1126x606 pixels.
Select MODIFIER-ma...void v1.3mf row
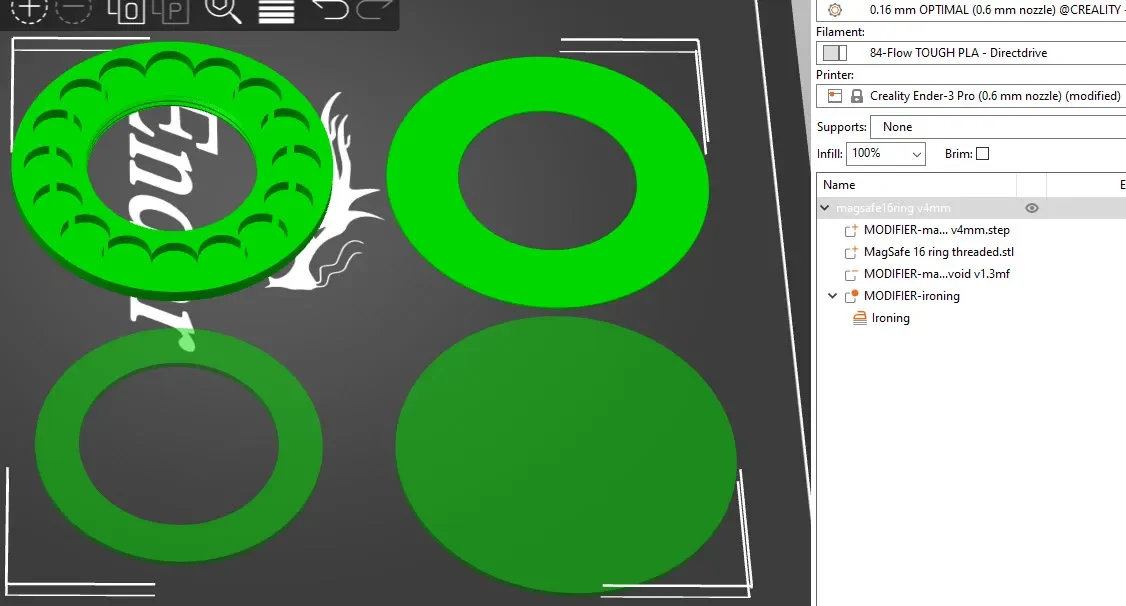coord(936,274)
